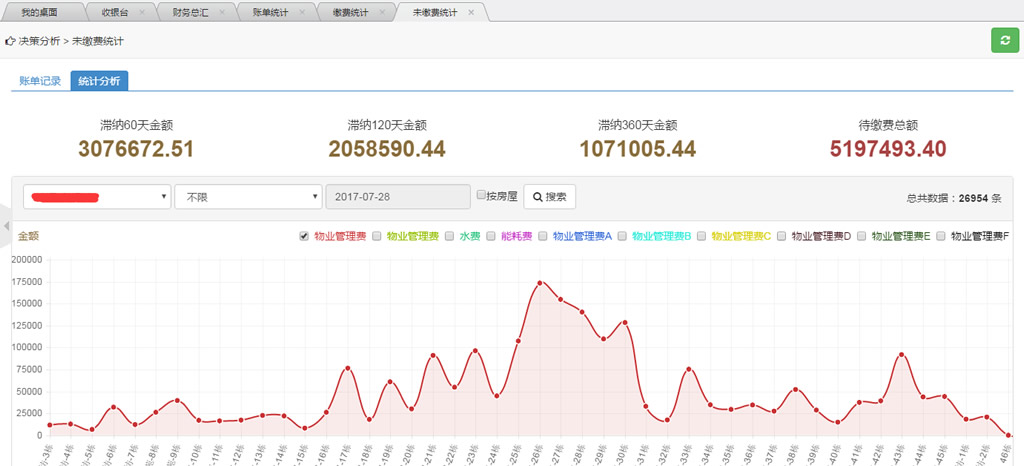Click the thumbs-up icon beside 决策分析 breadcrumb
The height and width of the screenshot is (466, 1024).
point(10,41)
